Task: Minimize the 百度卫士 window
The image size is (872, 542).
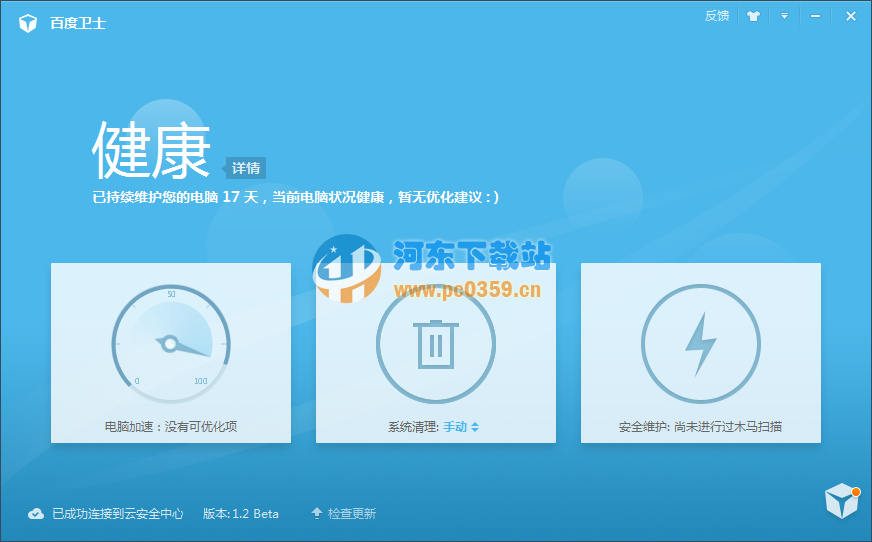Action: (815, 16)
